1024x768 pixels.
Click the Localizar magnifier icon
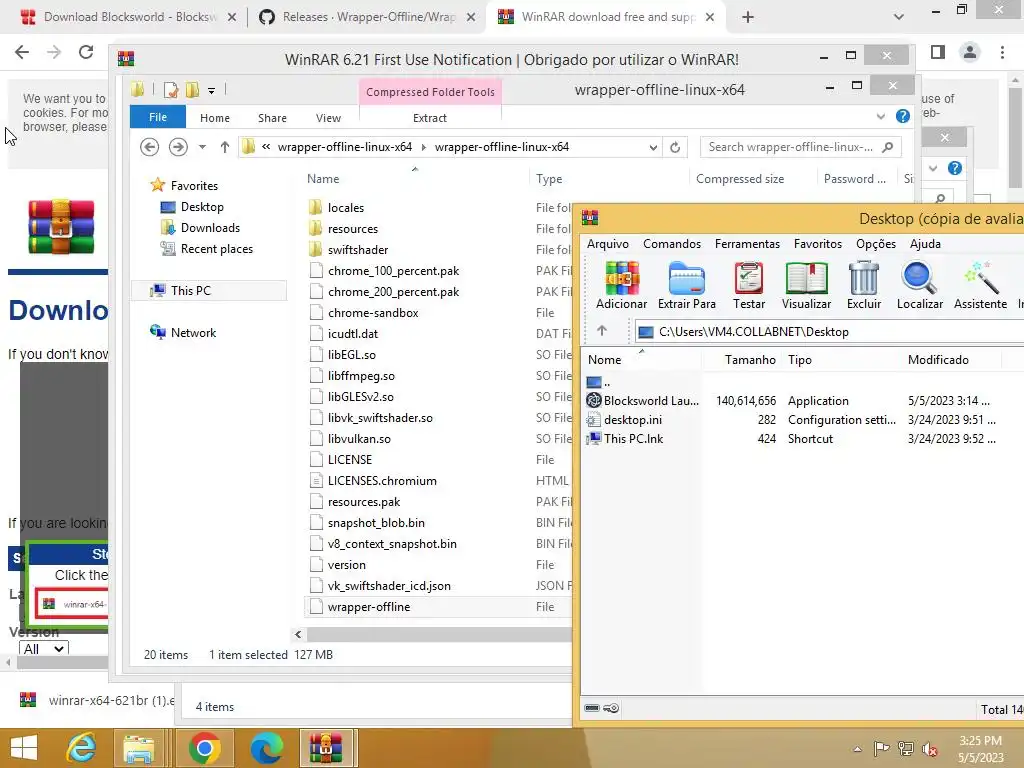920,285
